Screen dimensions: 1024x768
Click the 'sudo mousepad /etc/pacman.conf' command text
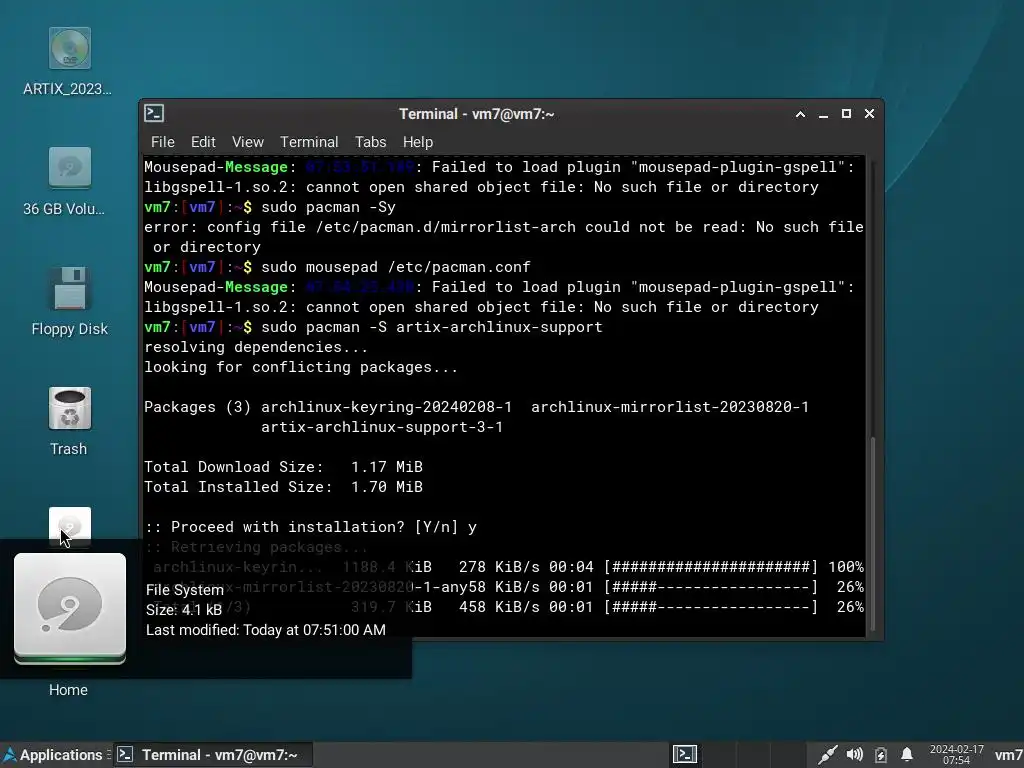[396, 267]
